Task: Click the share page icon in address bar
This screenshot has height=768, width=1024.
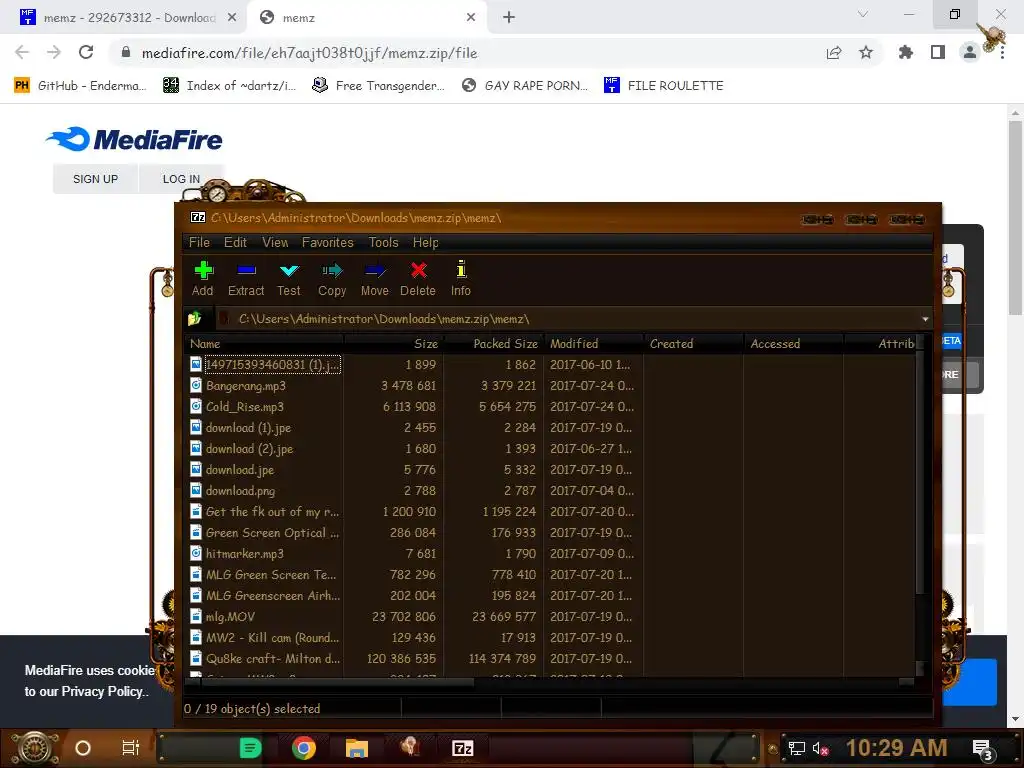Action: click(834, 52)
